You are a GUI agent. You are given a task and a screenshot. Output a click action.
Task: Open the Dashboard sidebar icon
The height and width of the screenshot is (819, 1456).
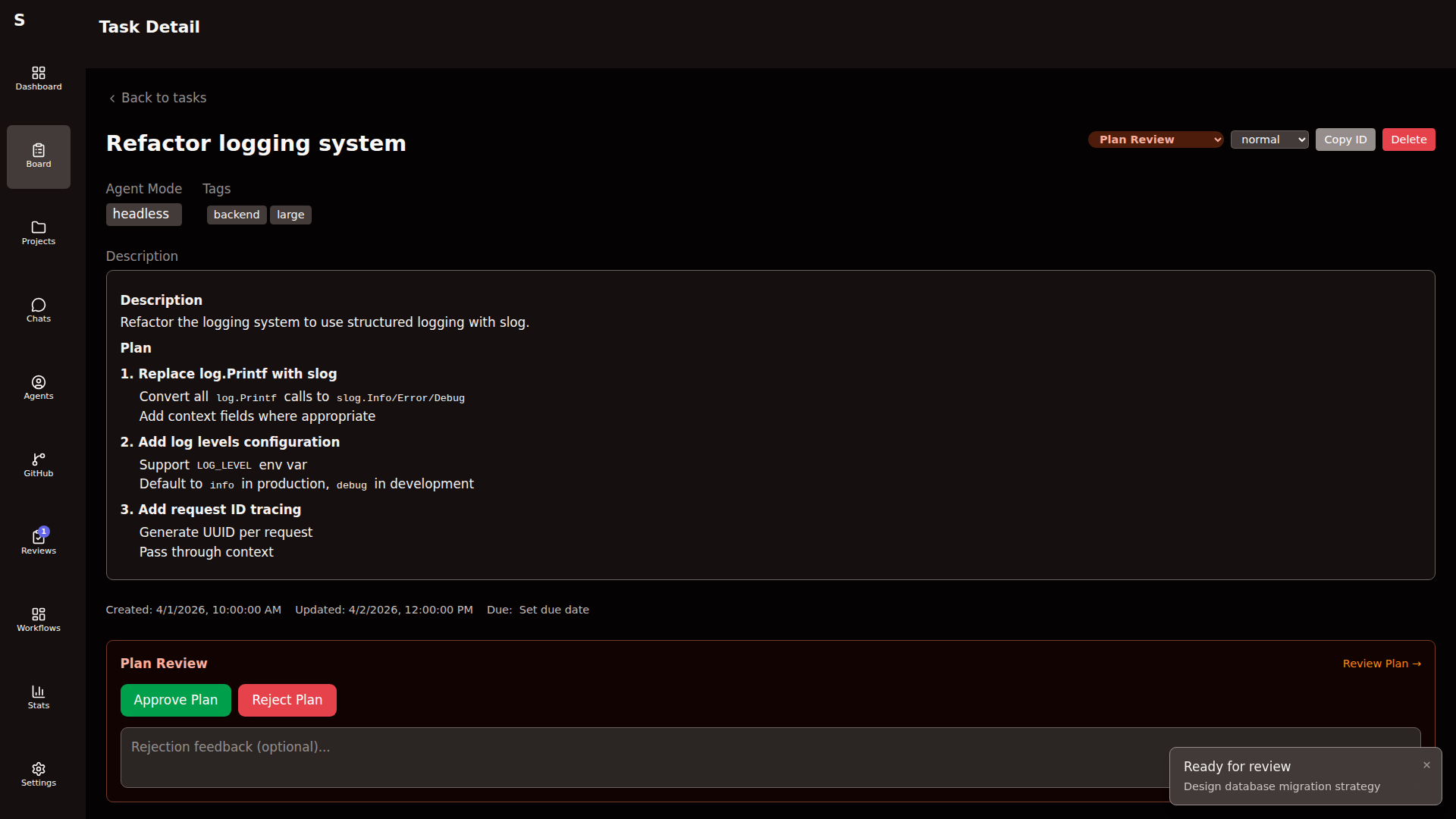pos(39,78)
